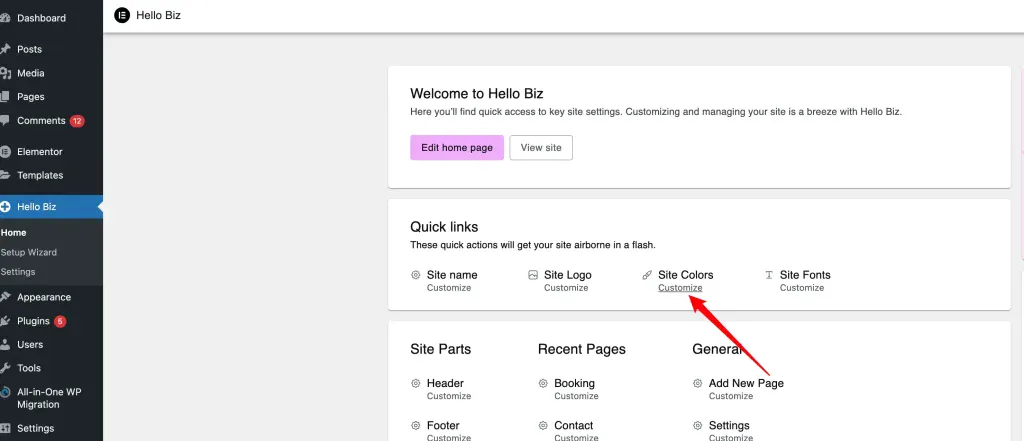Image resolution: width=1024 pixels, height=441 pixels.
Task: Click the Comments count badge 12
Action: pos(77,121)
